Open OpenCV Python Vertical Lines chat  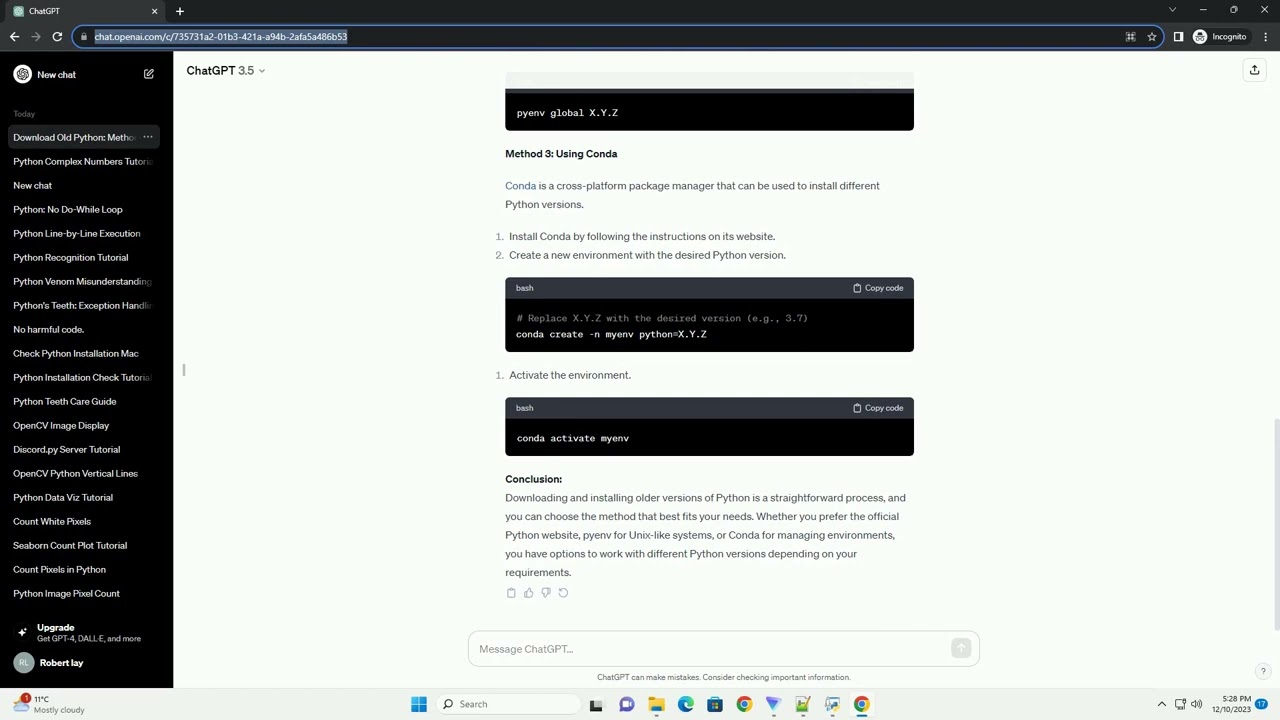coord(86,473)
